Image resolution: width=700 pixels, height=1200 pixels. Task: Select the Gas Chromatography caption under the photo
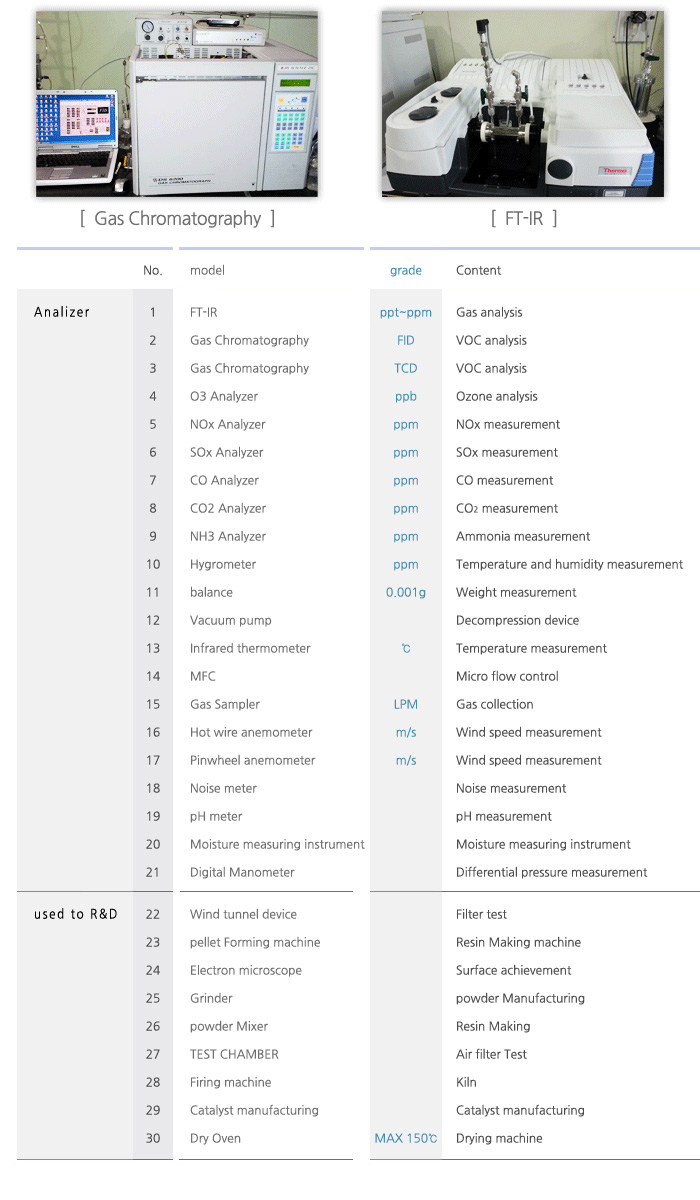pos(177,218)
